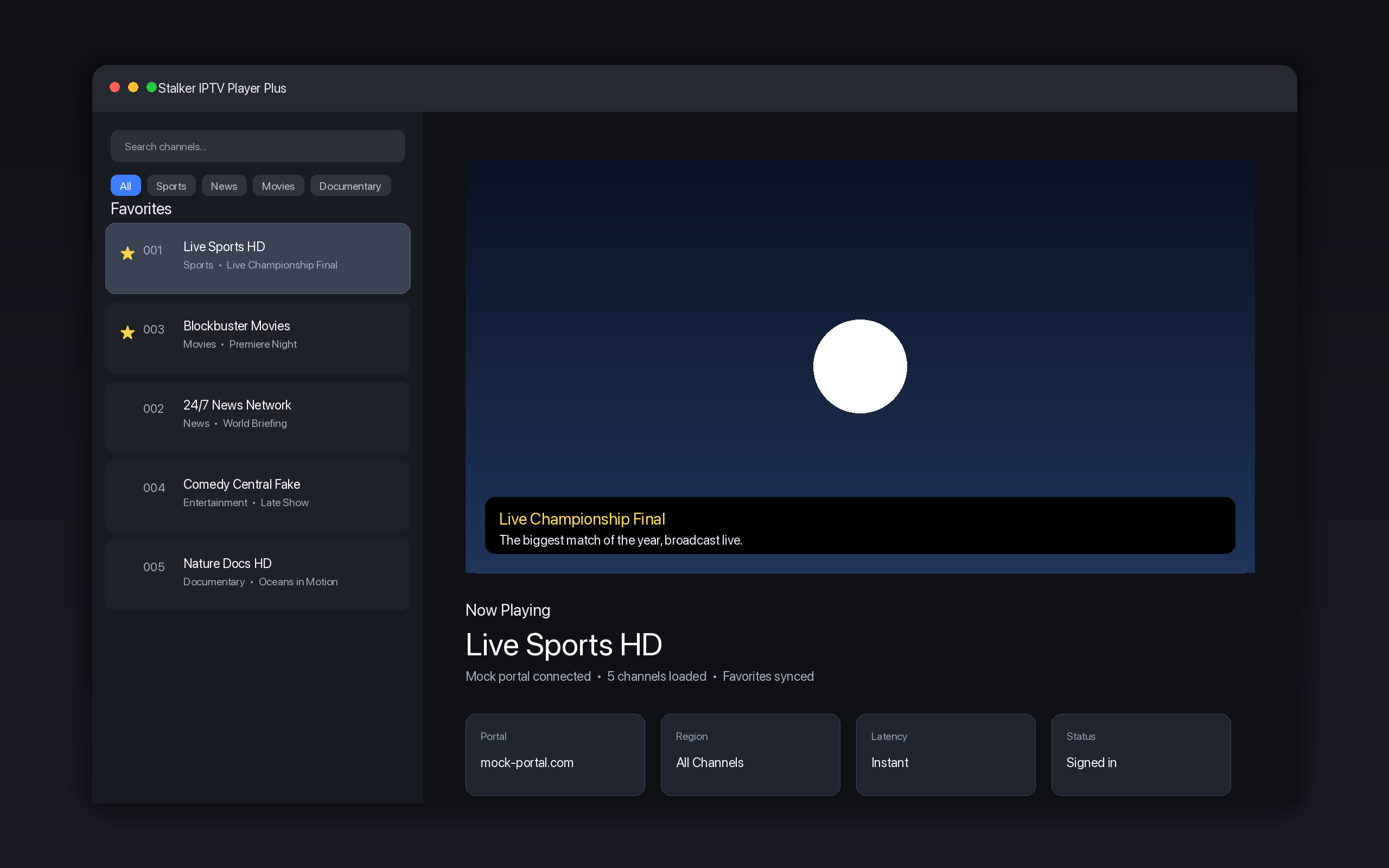Click the 'Favorites synced' status text
This screenshot has height=868, width=1389.
[x=768, y=676]
